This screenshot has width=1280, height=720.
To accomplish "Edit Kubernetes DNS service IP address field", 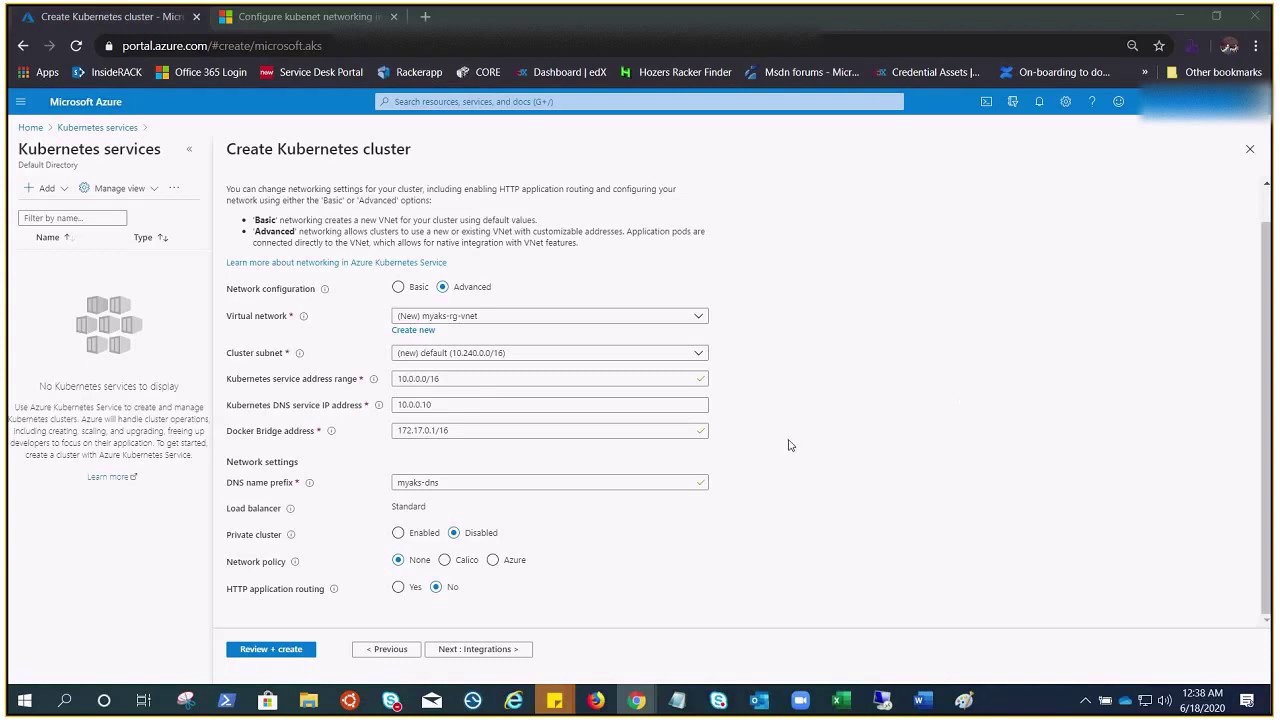I will [x=550, y=405].
